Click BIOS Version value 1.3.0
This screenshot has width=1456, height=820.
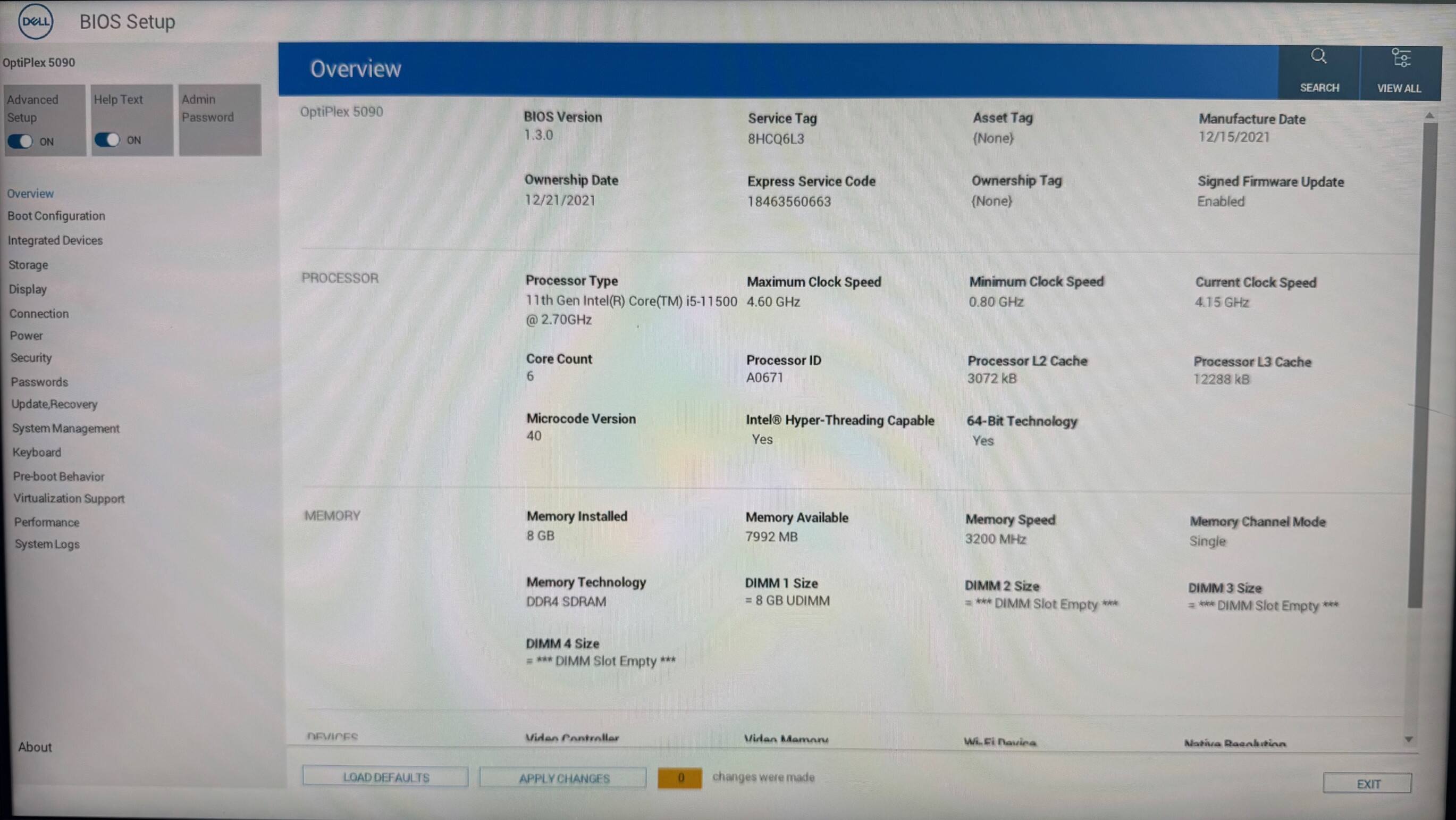point(538,135)
